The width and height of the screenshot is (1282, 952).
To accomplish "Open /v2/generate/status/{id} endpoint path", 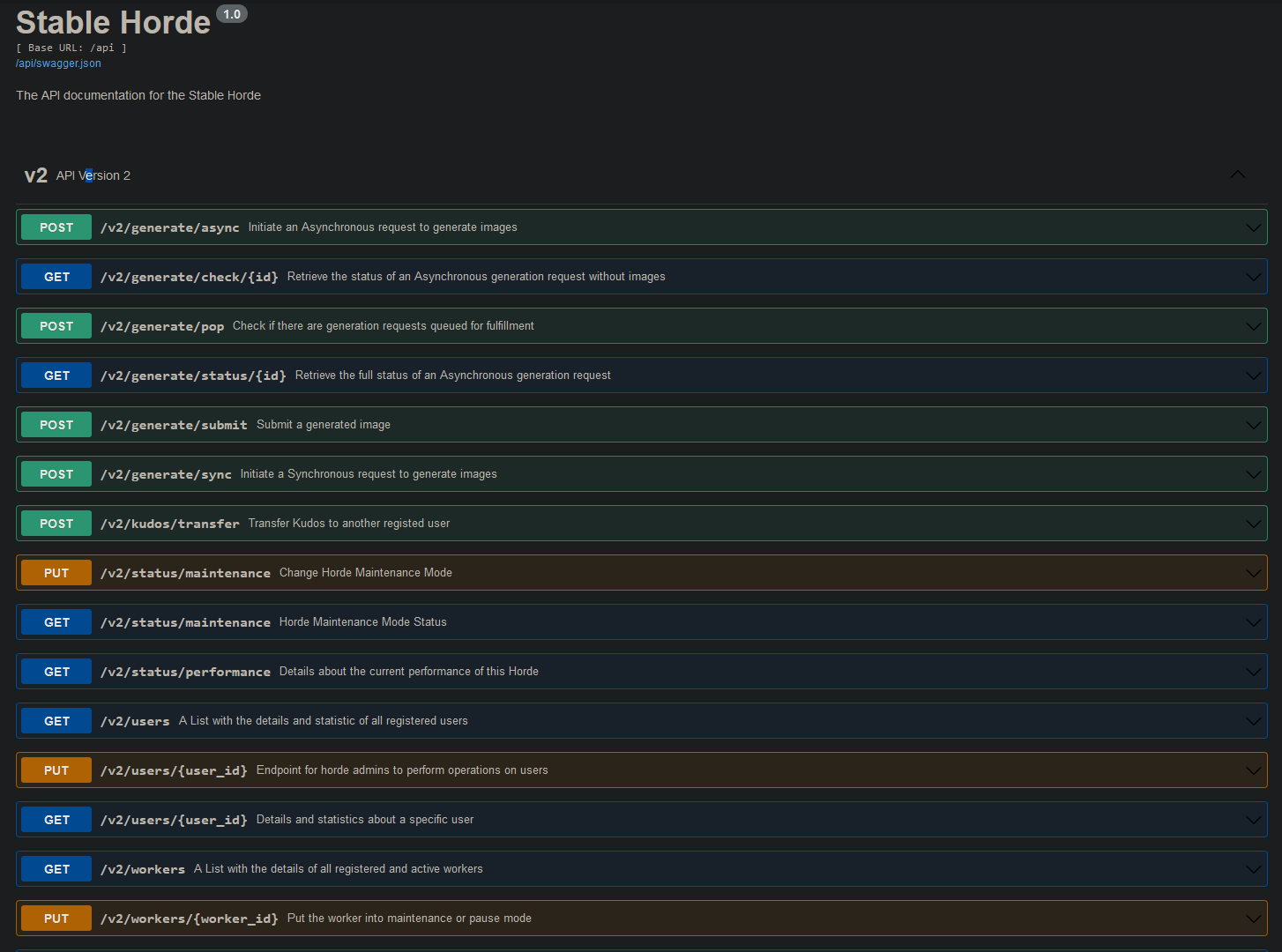I will 193,376.
